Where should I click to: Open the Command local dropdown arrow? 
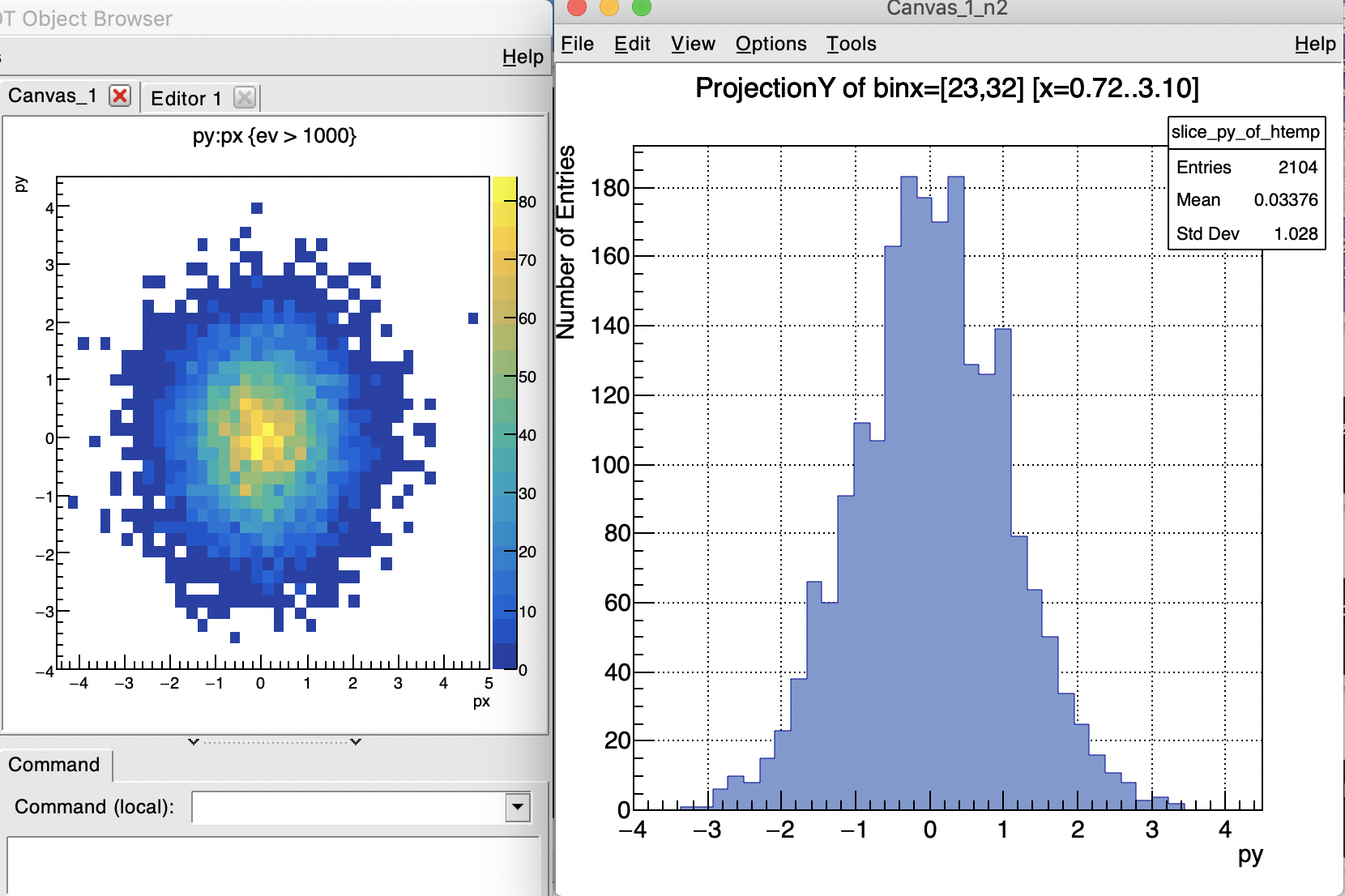pyautogui.click(x=517, y=807)
